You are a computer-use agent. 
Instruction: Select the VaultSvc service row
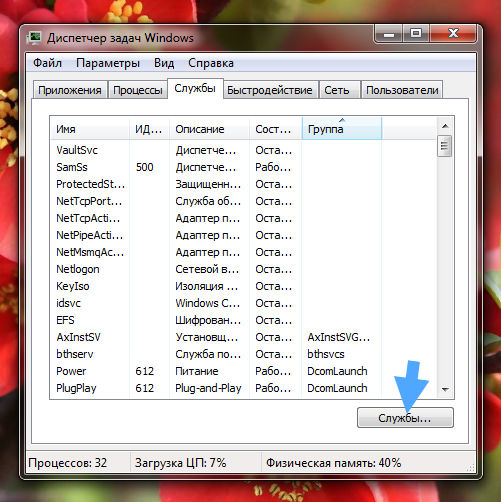[x=242, y=150]
